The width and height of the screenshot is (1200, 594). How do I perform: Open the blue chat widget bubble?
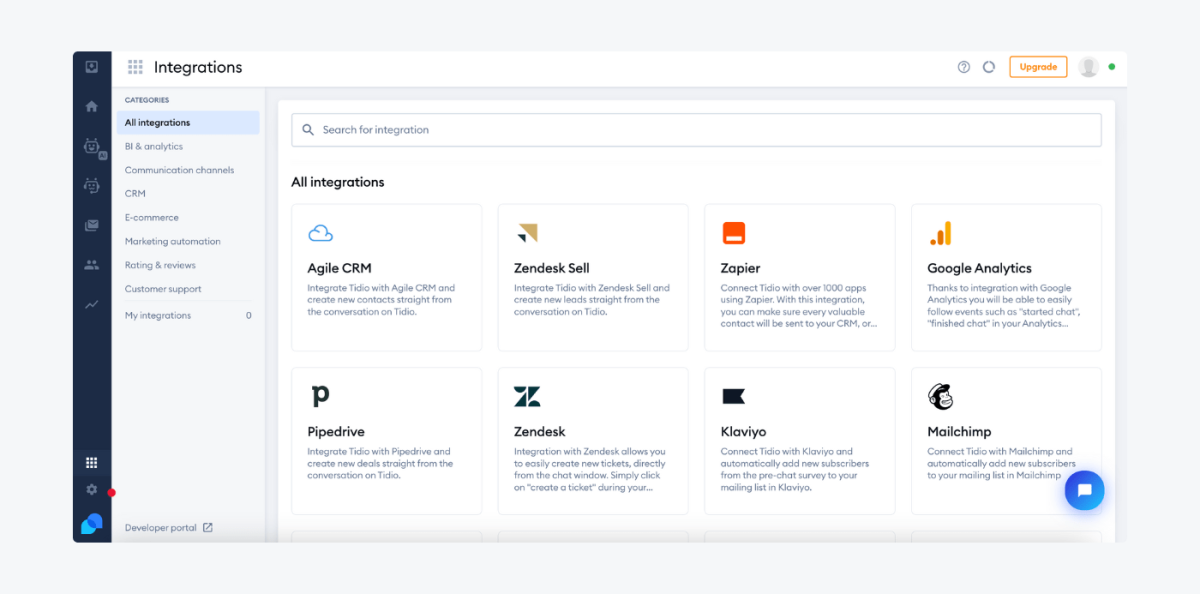tap(1085, 490)
